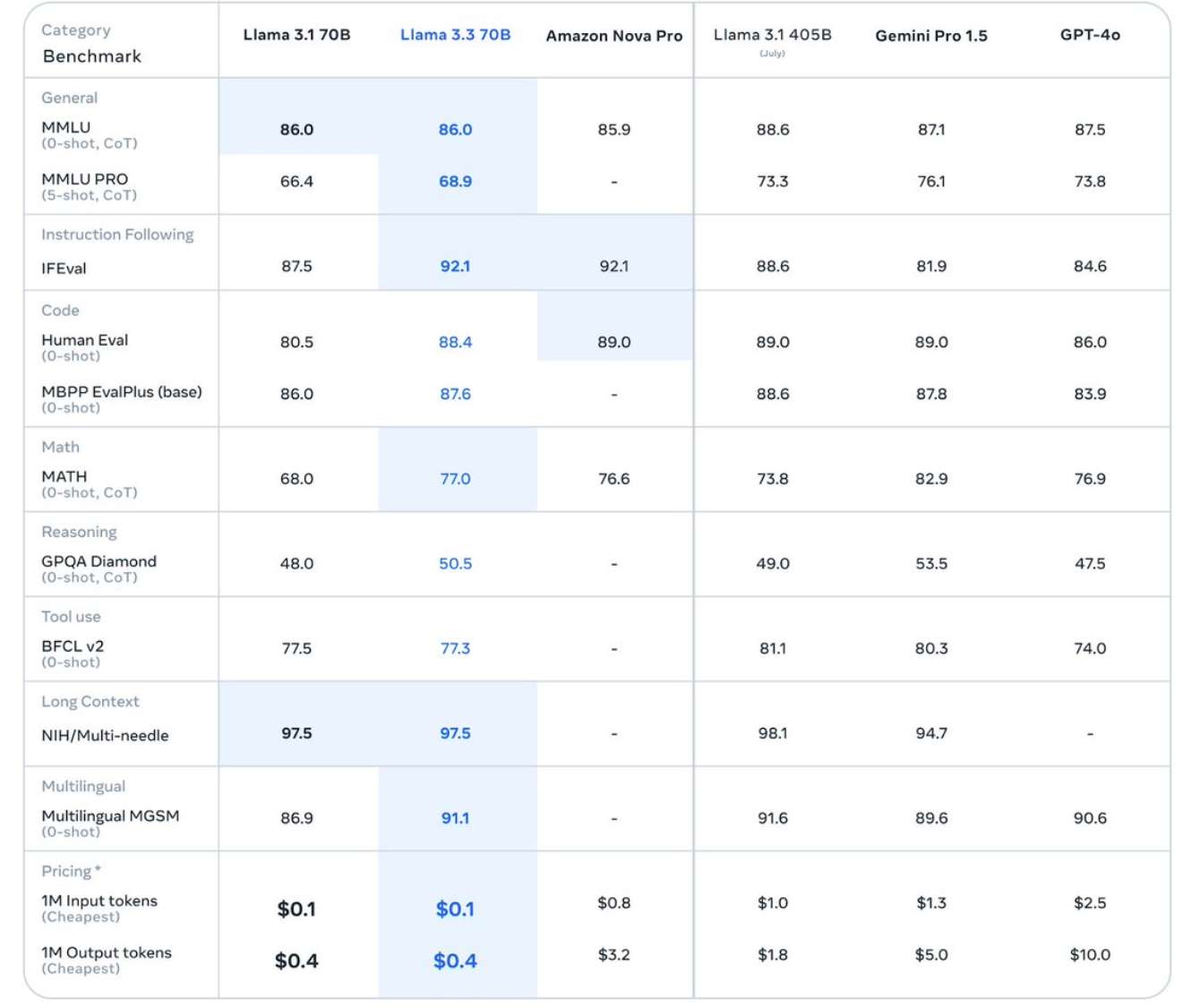Click the Multilingual MGSM row label
This screenshot has height=1008, width=1191.
coord(110,816)
